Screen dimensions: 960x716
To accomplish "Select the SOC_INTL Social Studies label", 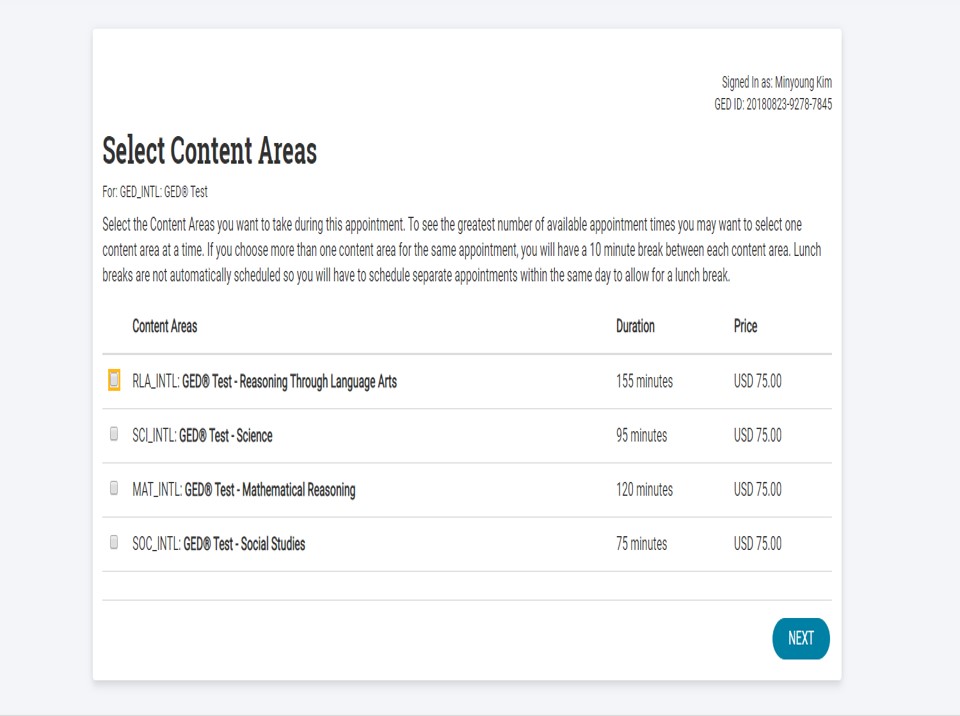I will 218,544.
